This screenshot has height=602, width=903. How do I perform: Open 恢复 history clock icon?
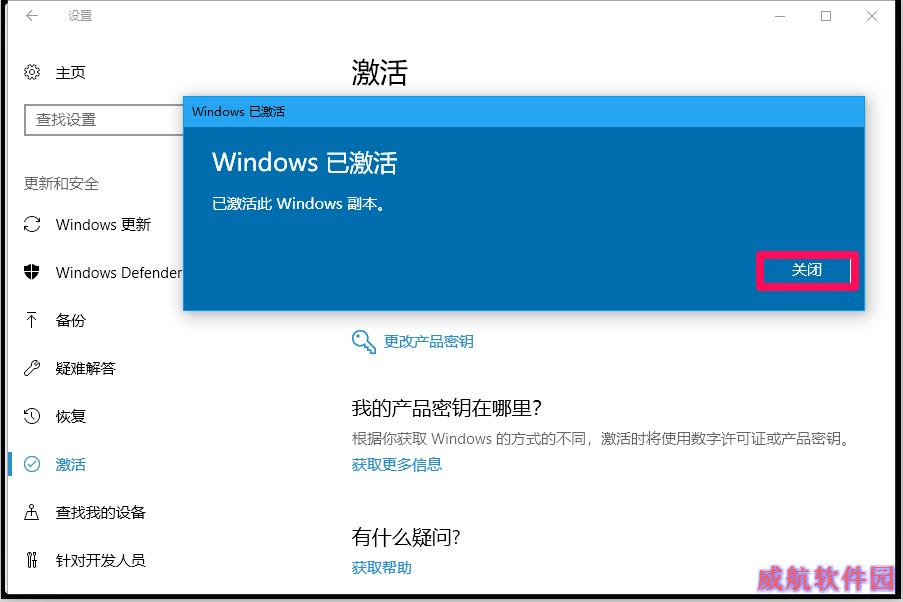(x=32, y=416)
